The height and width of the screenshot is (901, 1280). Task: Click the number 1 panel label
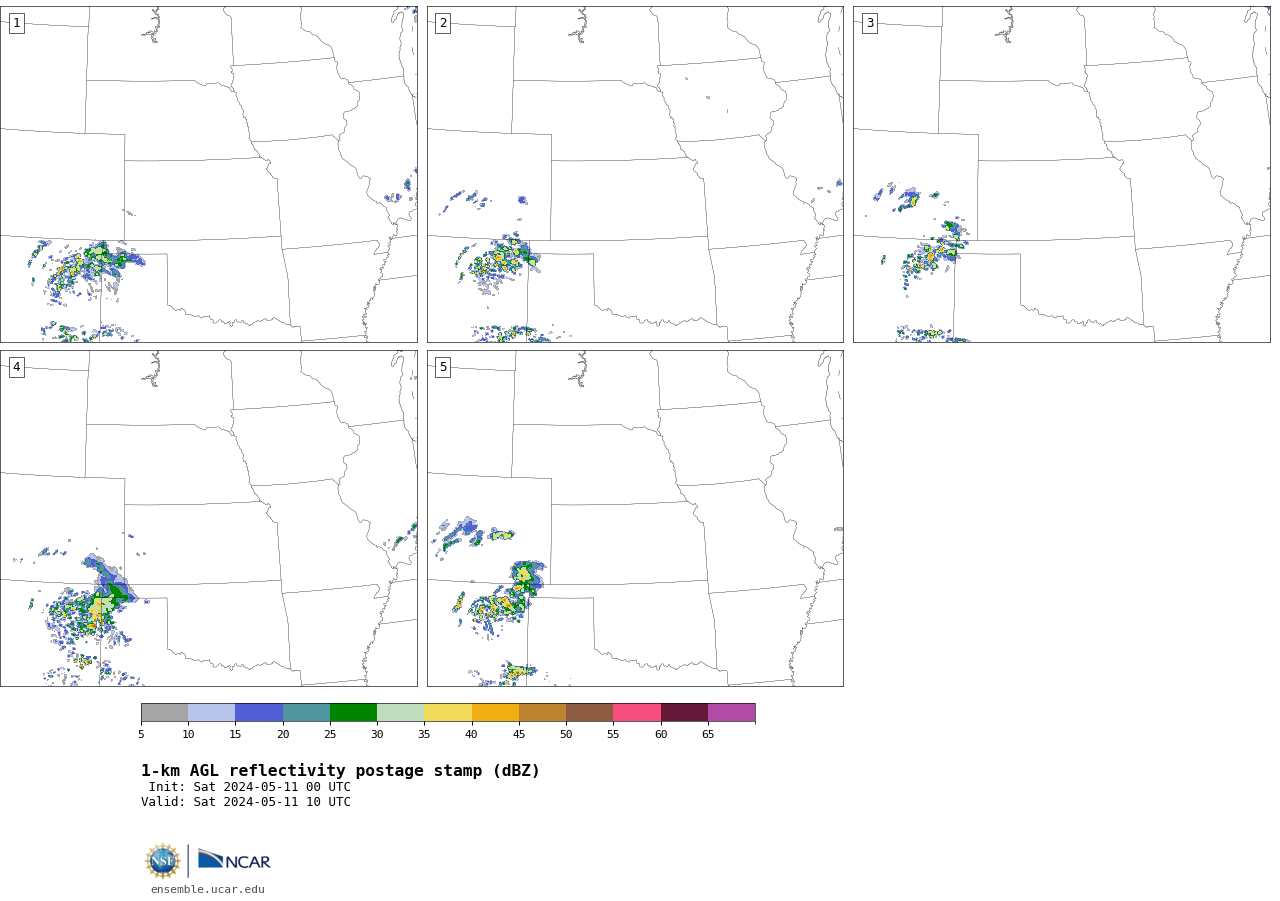pyautogui.click(x=16, y=23)
